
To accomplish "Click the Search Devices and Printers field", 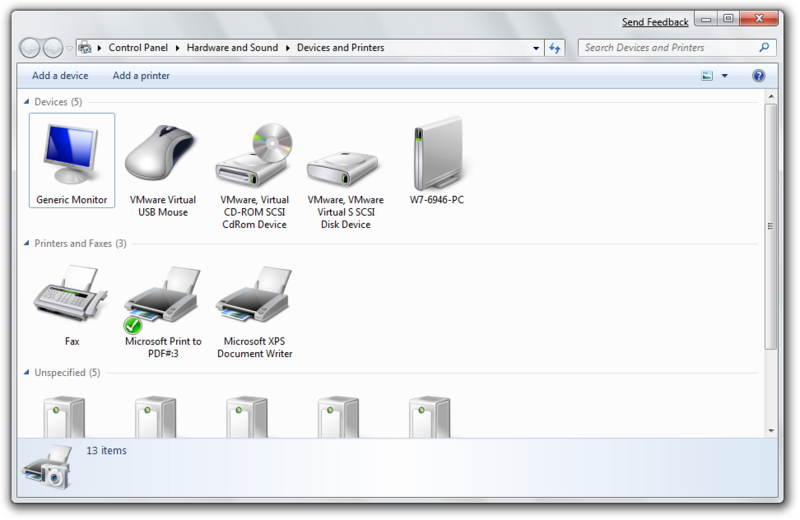I will (677, 47).
